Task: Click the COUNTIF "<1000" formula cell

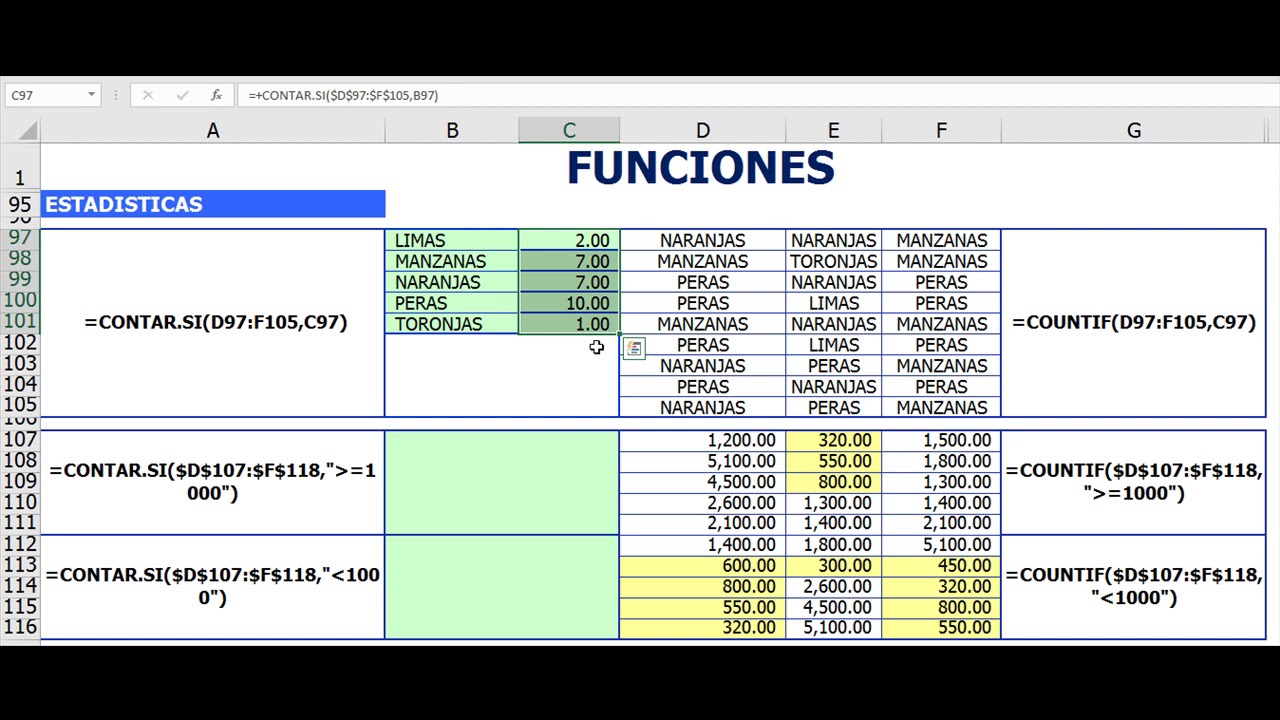Action: 1134,586
